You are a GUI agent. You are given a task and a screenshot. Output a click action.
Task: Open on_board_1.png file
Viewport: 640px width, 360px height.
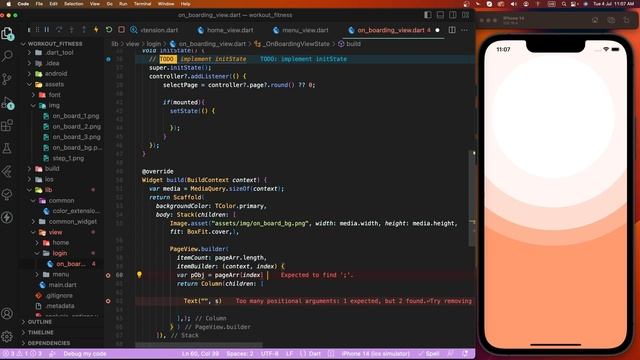click(76, 116)
